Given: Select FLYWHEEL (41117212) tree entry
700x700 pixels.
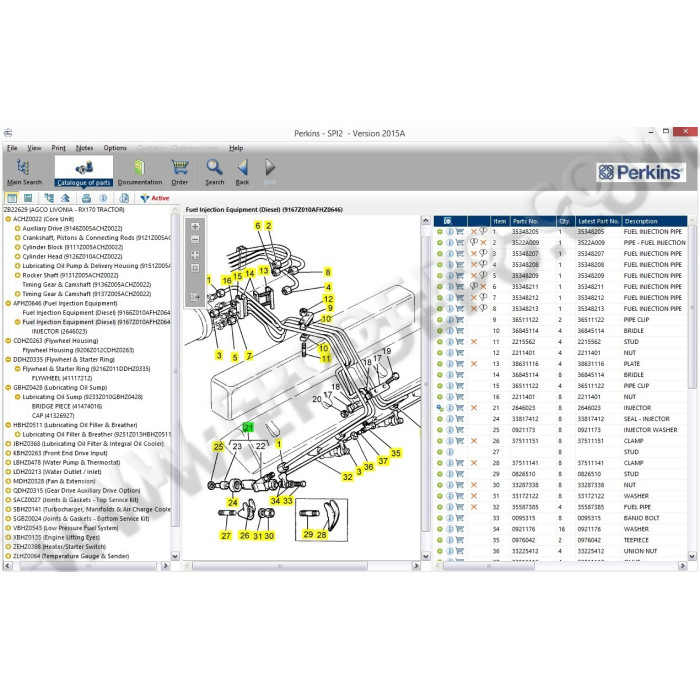Looking at the screenshot, I should click(62, 378).
